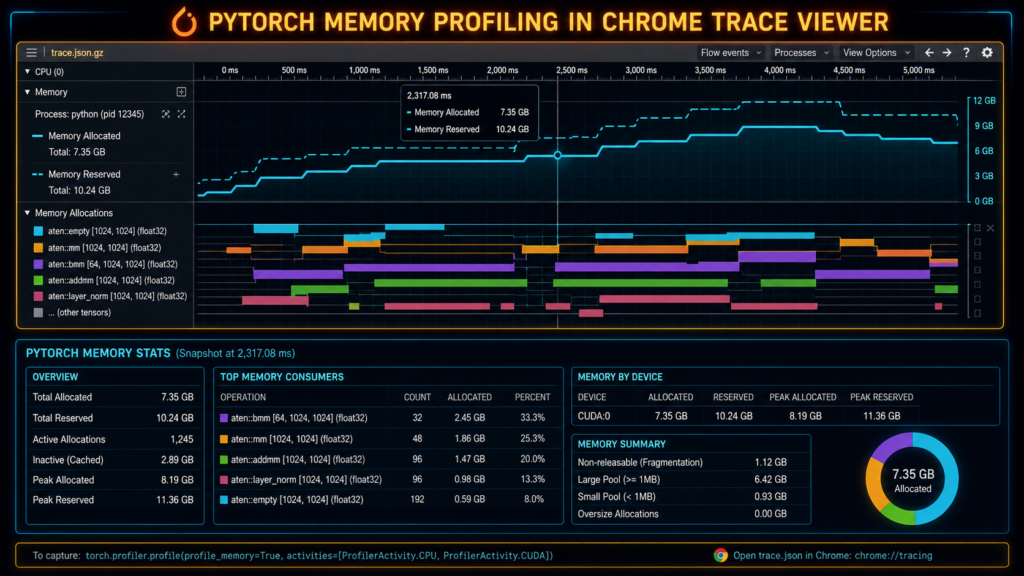Click the 2,500 ms tick on time ruler
Image resolution: width=1024 pixels, height=576 pixels.
(x=571, y=70)
